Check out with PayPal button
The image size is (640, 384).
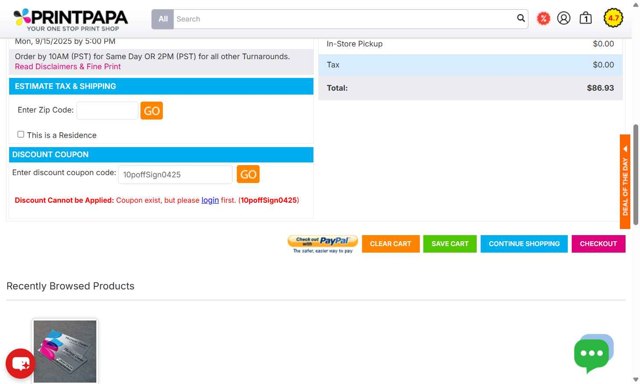[x=322, y=244]
